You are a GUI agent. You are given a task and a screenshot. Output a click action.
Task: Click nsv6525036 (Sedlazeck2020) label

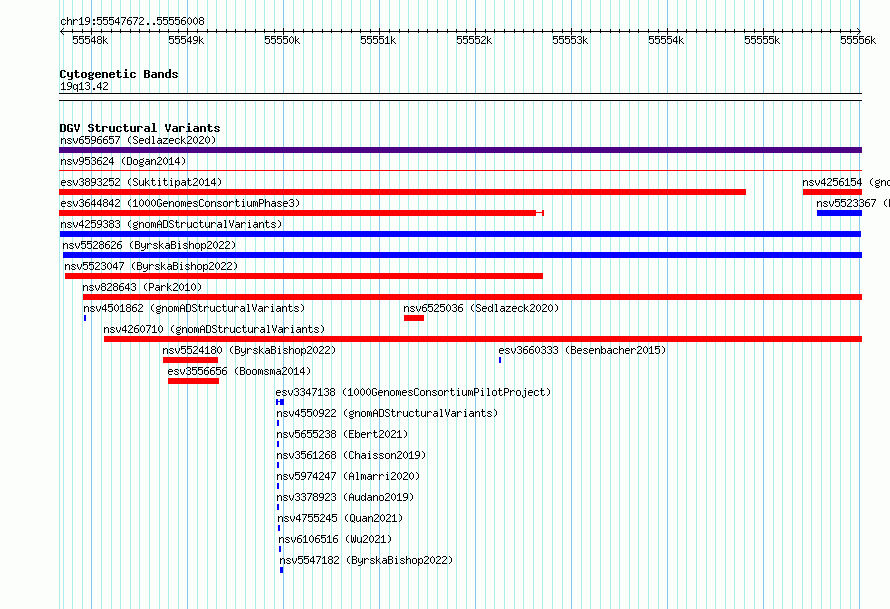pos(481,308)
